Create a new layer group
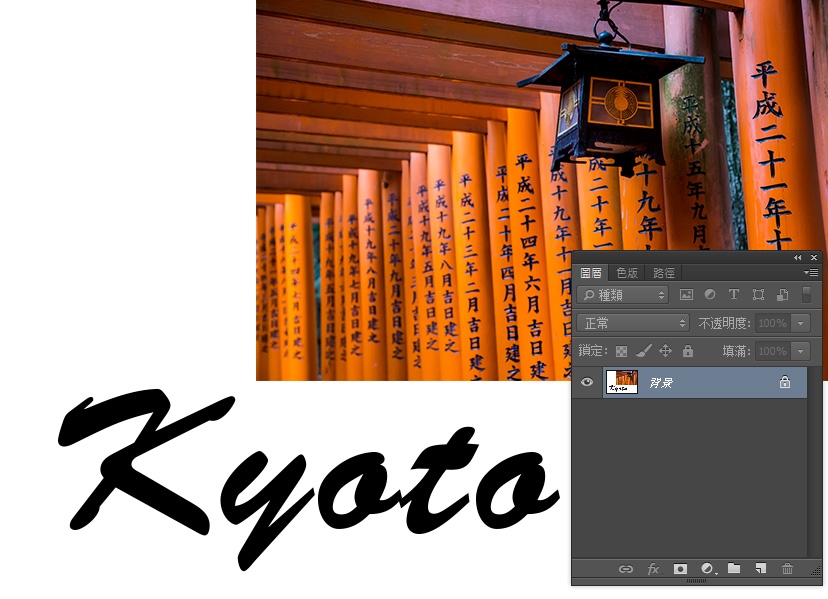The width and height of the screenshot is (828, 599). (734, 569)
